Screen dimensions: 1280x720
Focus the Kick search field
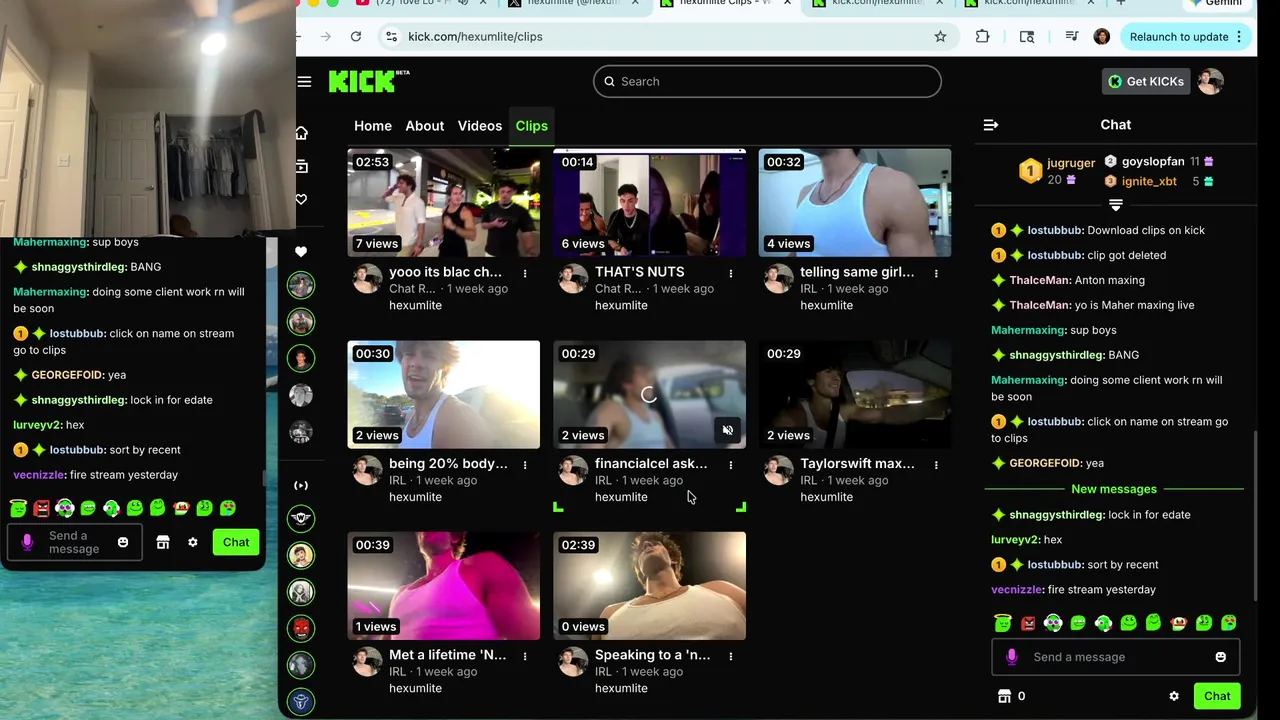coord(767,81)
